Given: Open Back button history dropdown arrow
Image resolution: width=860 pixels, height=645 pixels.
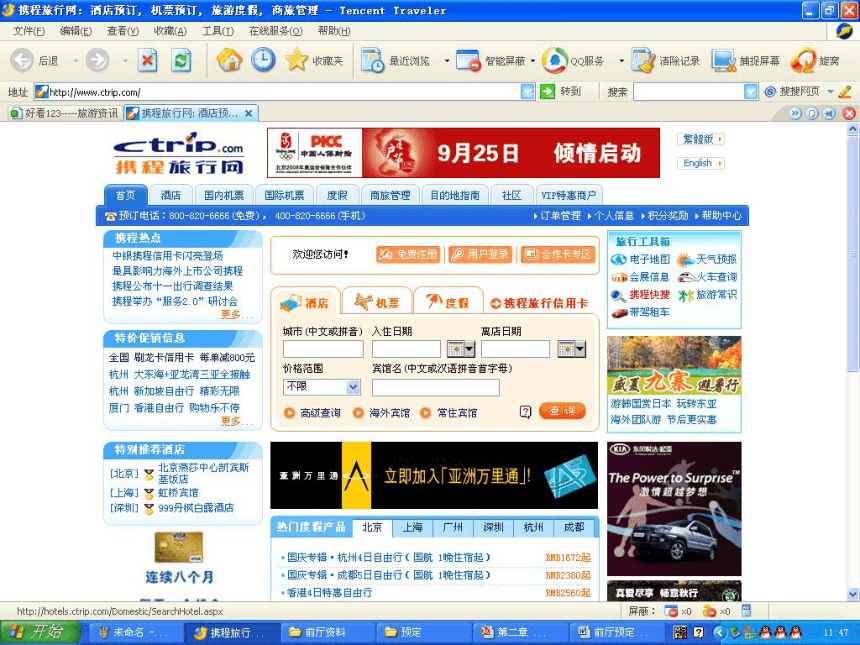Looking at the screenshot, I should (76, 61).
